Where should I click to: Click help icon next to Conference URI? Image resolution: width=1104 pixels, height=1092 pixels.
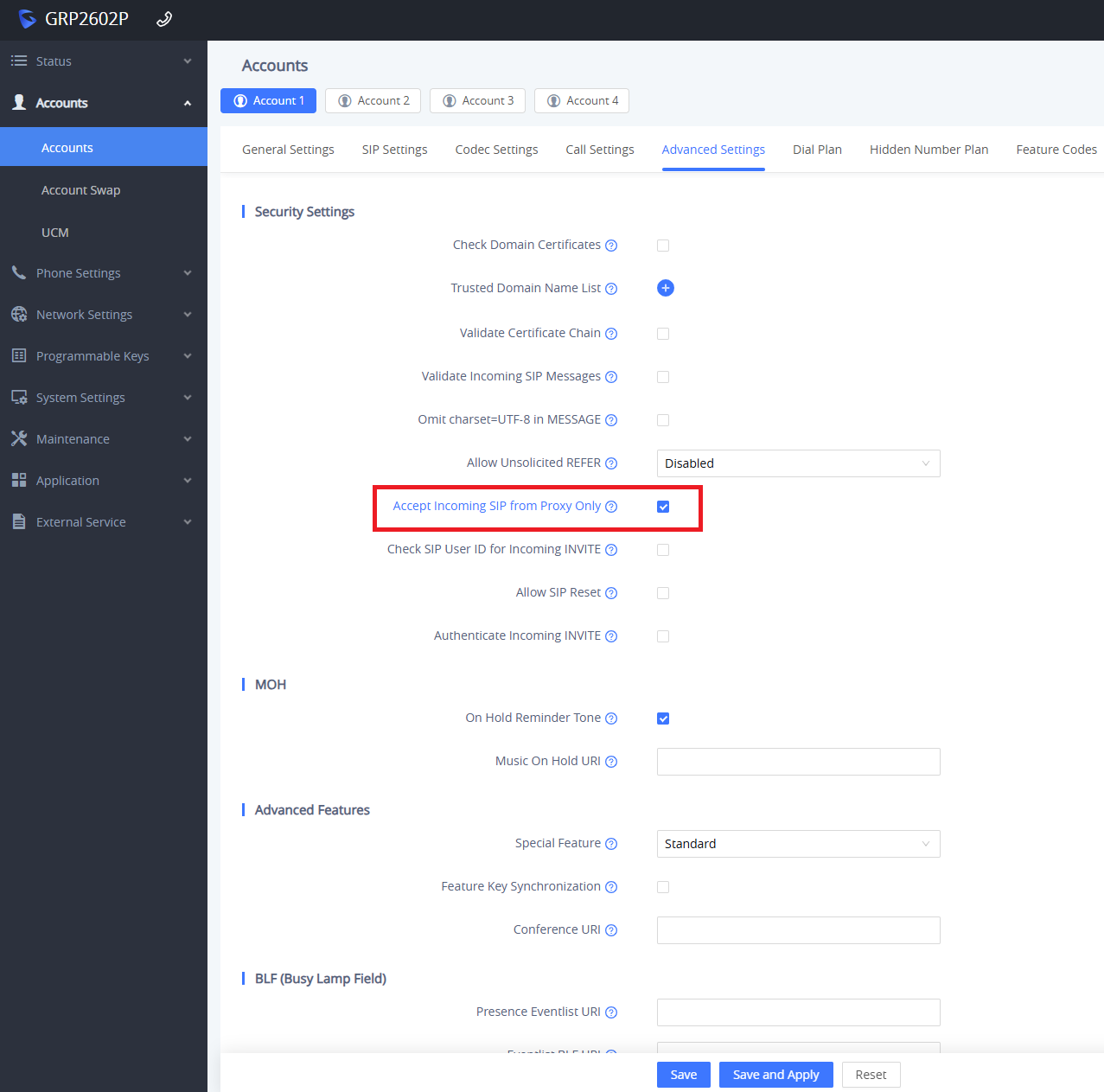[x=611, y=930]
